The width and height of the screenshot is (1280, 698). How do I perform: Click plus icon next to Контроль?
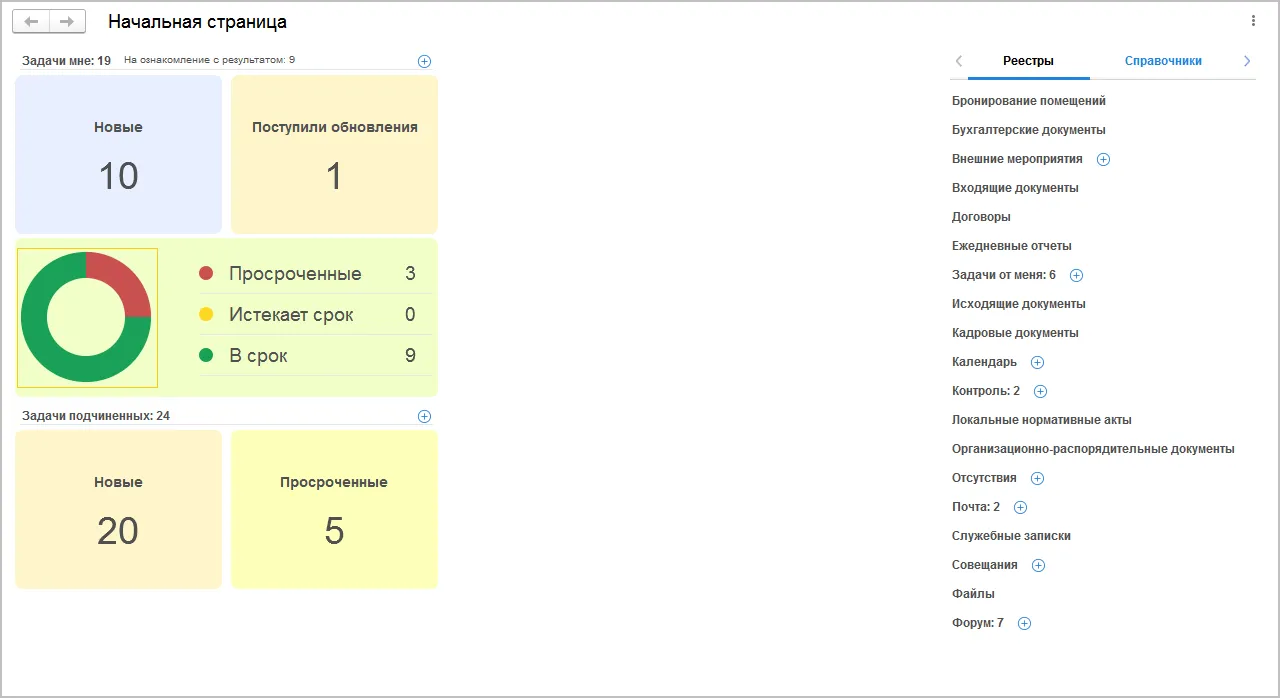click(1040, 391)
